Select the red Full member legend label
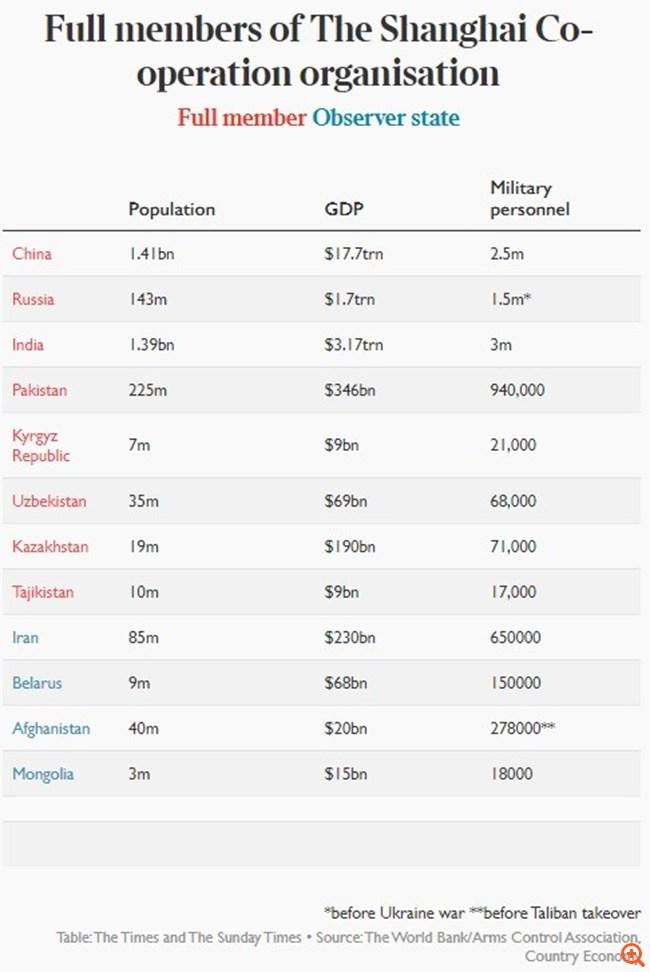 242,117
